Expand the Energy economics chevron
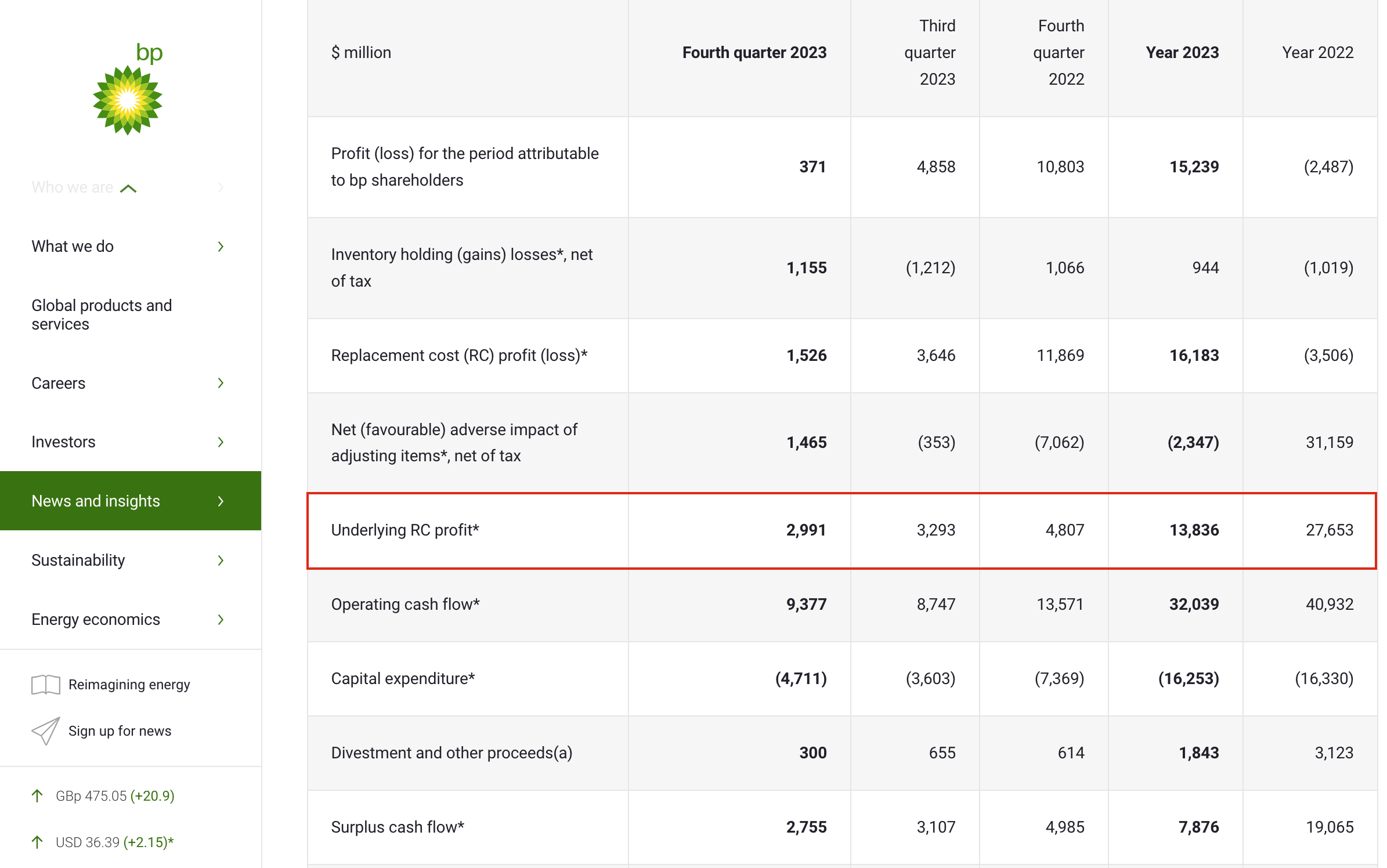Image resolution: width=1387 pixels, height=868 pixels. tap(221, 620)
